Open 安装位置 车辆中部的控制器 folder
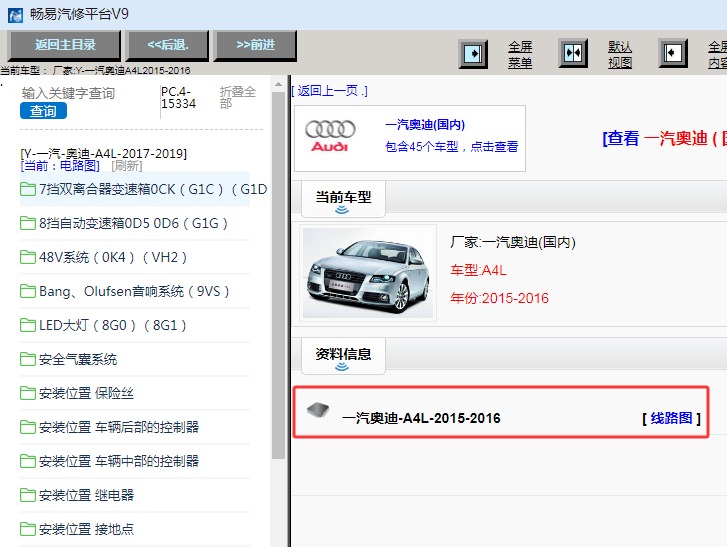This screenshot has width=727, height=547. 135,461
